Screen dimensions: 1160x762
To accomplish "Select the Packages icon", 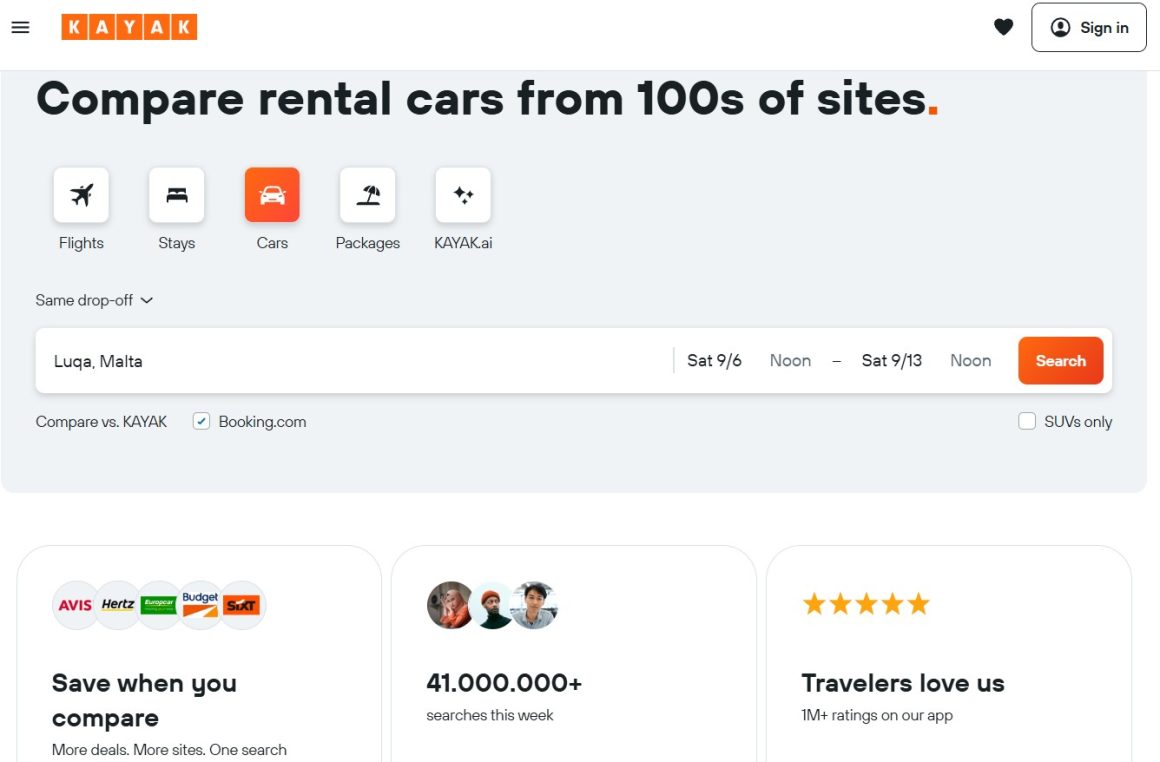I will [367, 194].
